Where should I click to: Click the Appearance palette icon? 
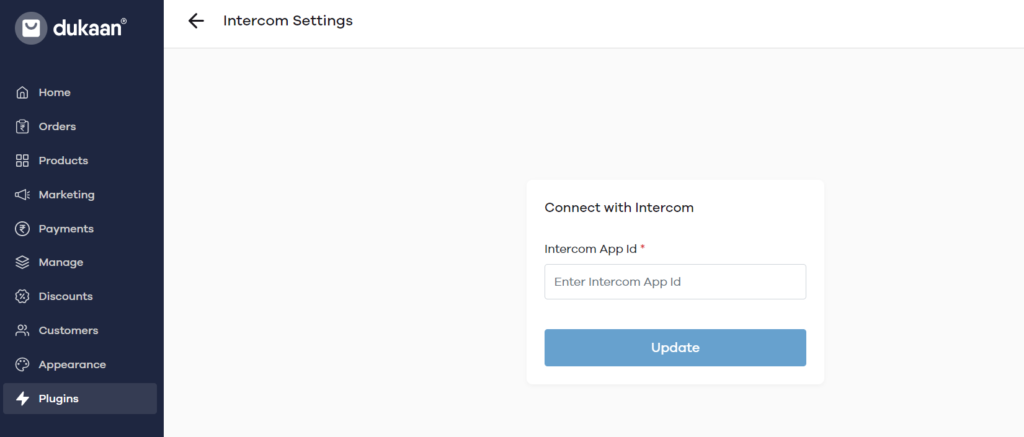22,364
